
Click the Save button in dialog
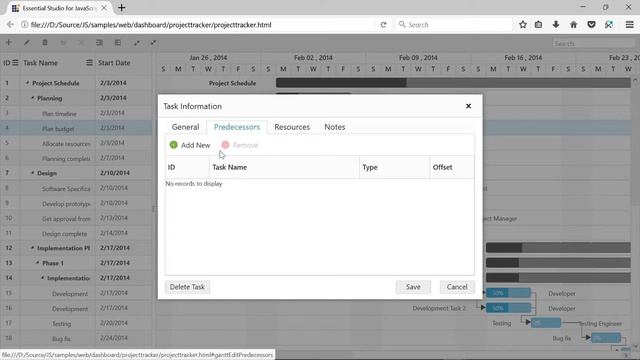coord(413,287)
